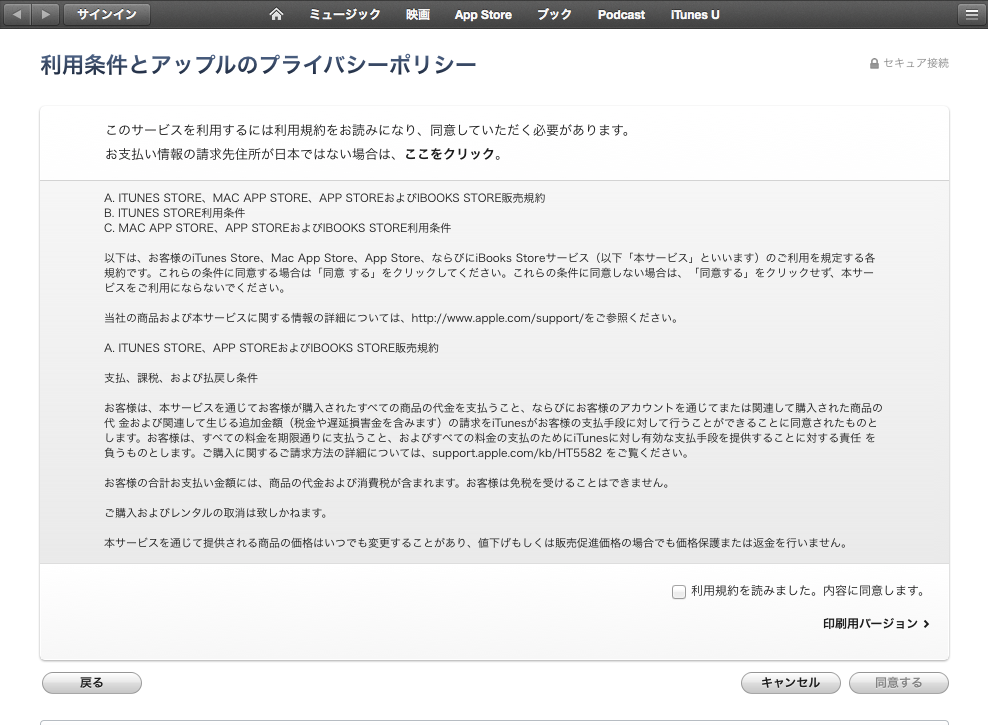Check the 利用規約を読みました agreement checkbox
988x725 pixels.
(679, 591)
